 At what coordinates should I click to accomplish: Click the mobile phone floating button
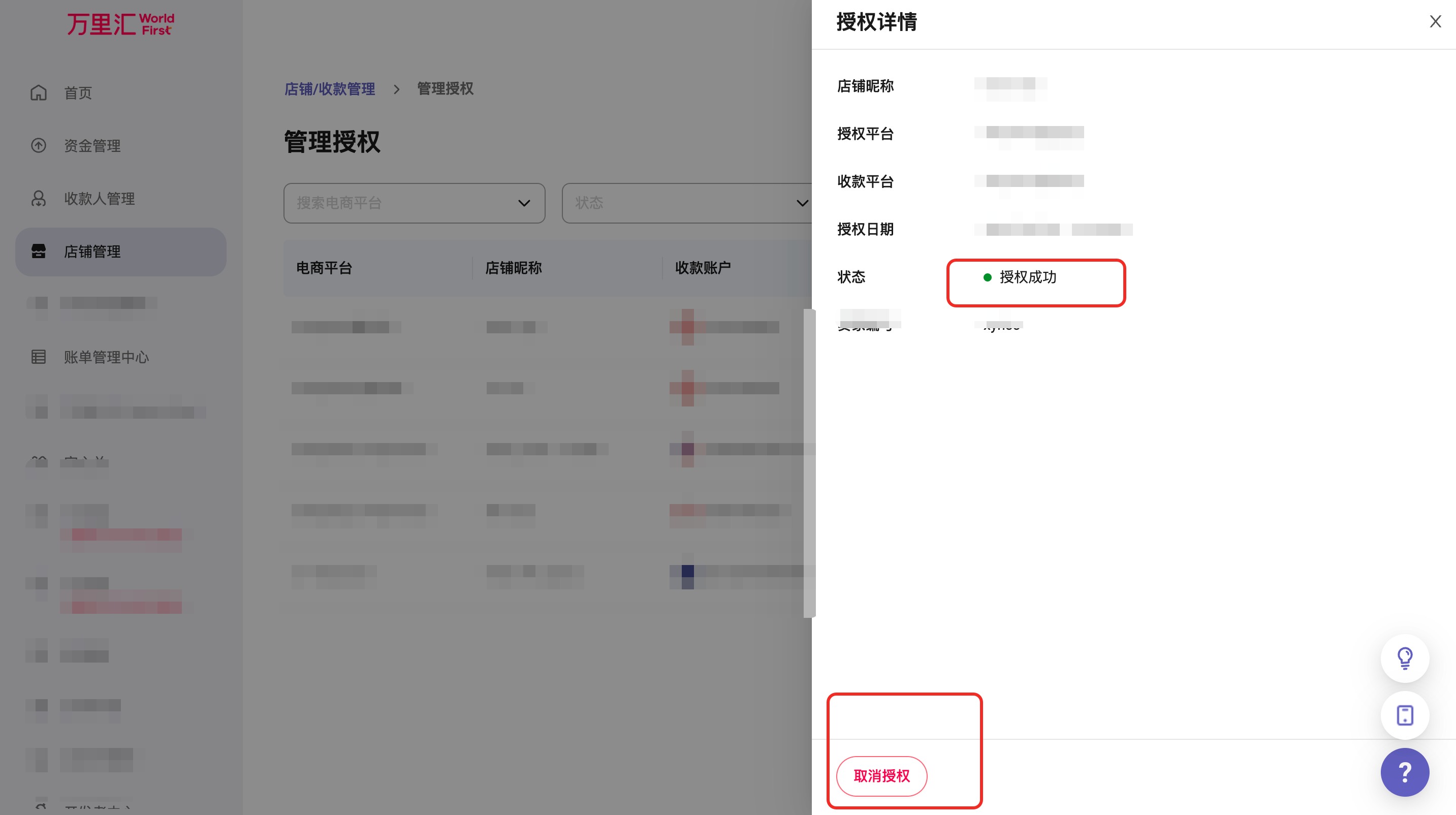[x=1405, y=715]
